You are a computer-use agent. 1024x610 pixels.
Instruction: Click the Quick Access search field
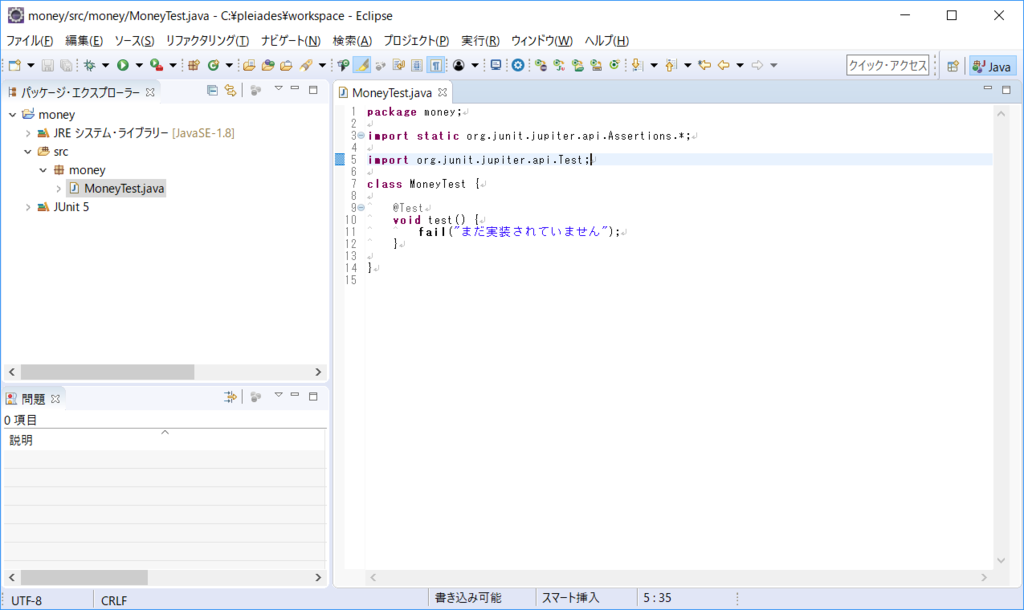pos(888,65)
